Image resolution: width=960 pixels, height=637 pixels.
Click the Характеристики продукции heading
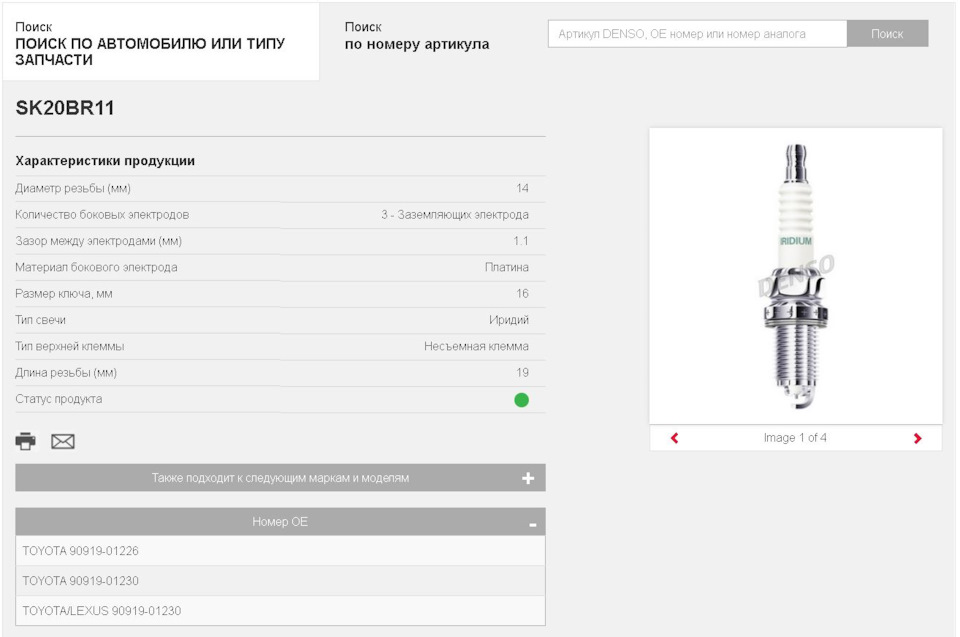point(105,160)
